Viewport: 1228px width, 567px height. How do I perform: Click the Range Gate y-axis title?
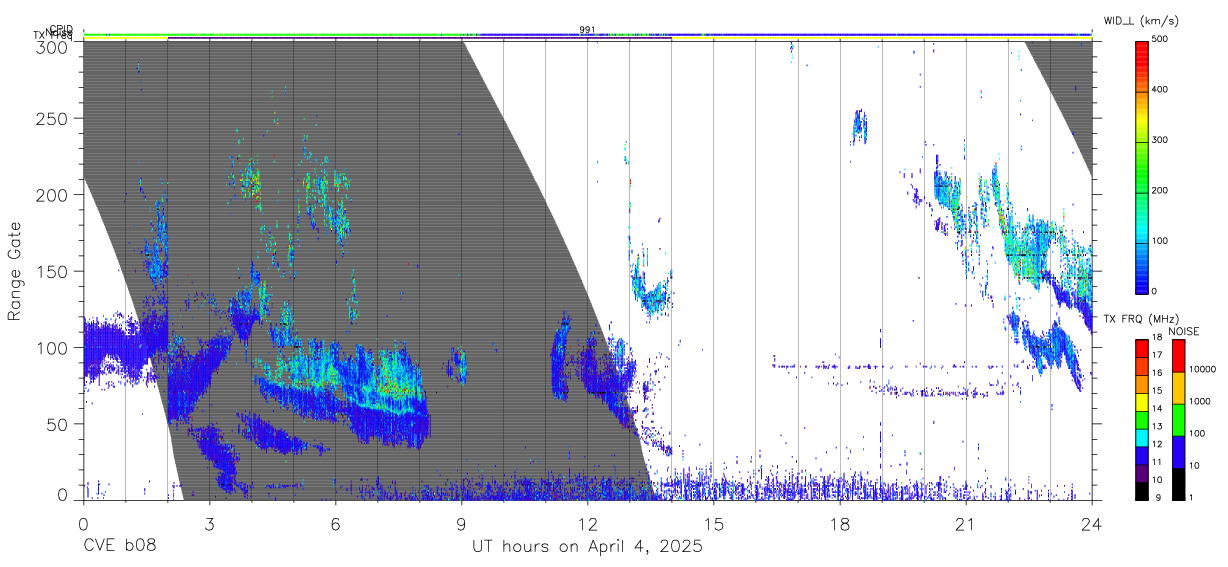15,272
